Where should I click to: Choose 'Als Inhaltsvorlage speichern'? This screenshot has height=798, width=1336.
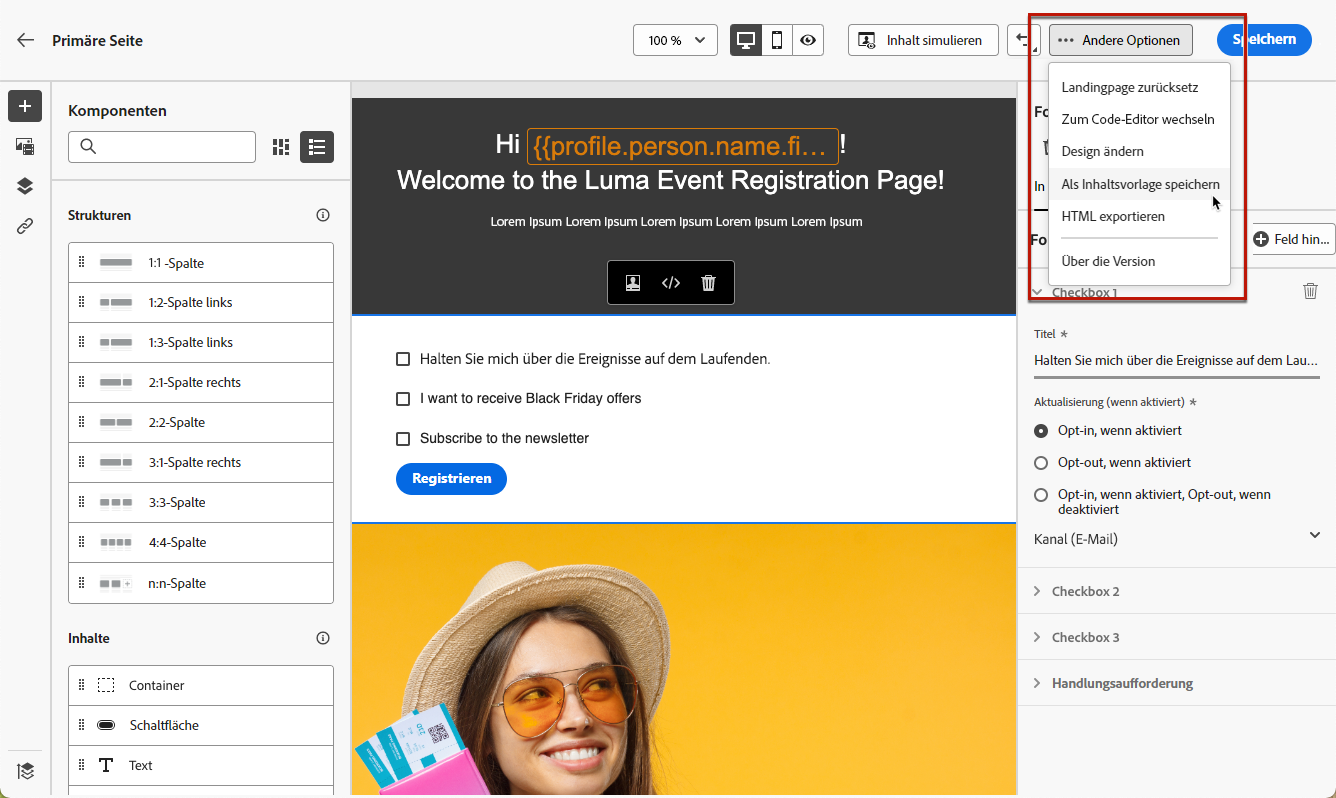(x=1140, y=184)
